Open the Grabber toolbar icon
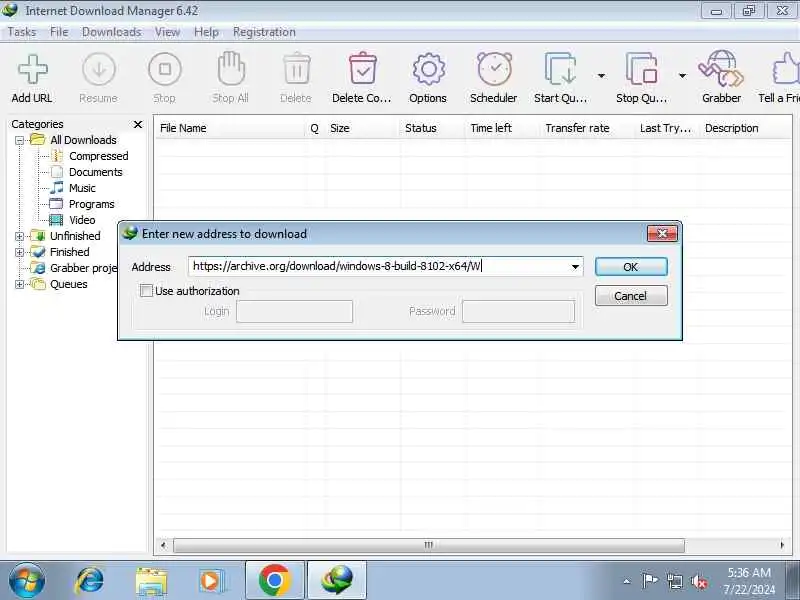The width and height of the screenshot is (800, 600). (721, 68)
